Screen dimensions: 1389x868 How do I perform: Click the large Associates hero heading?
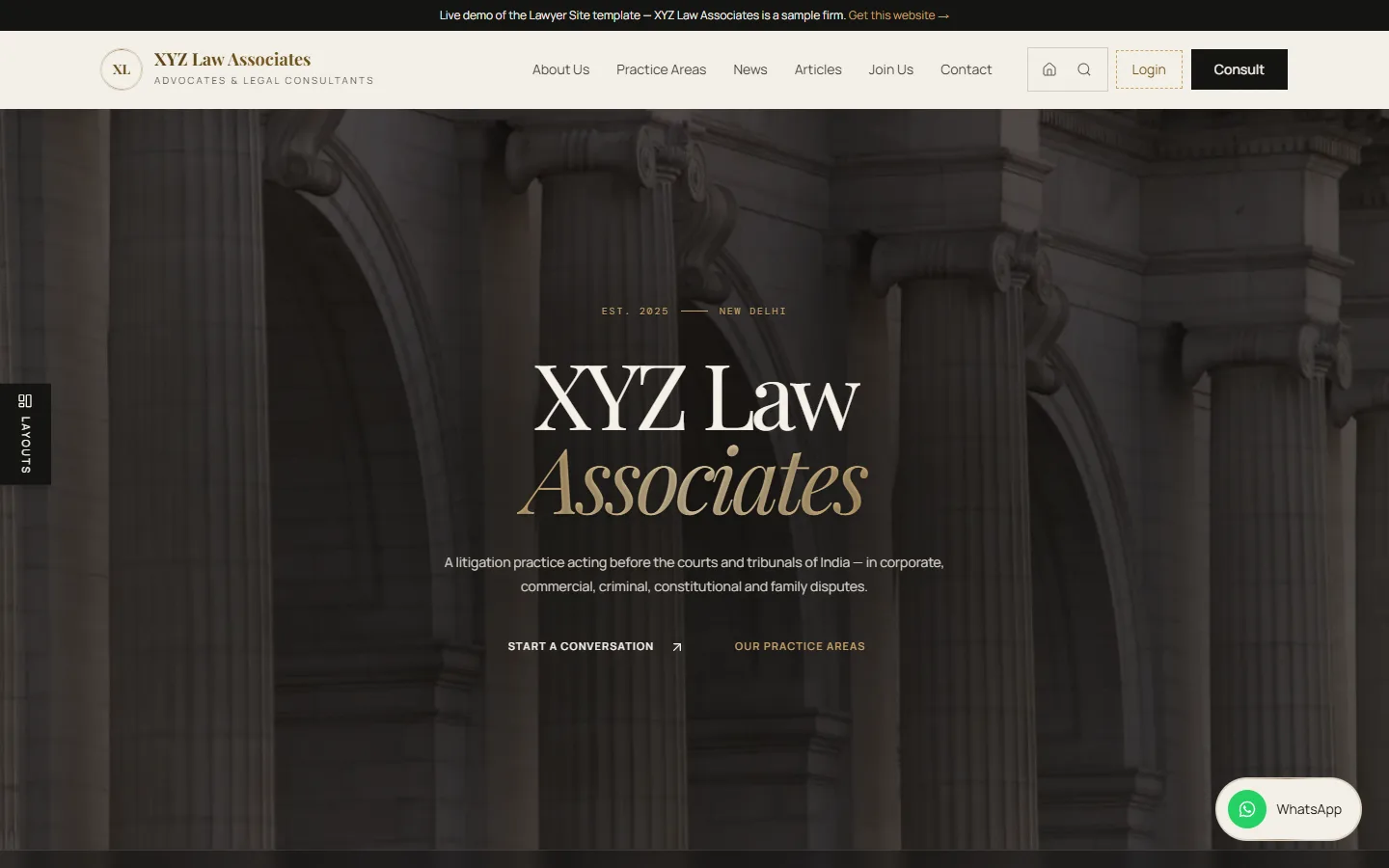click(694, 480)
